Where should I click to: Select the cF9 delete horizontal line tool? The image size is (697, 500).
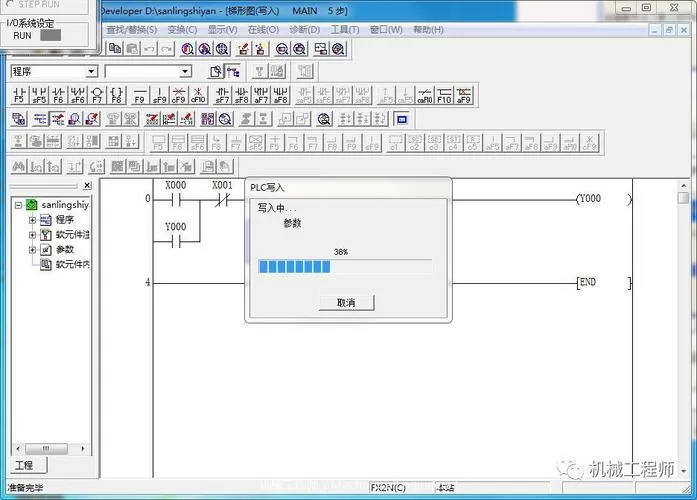pos(179,95)
